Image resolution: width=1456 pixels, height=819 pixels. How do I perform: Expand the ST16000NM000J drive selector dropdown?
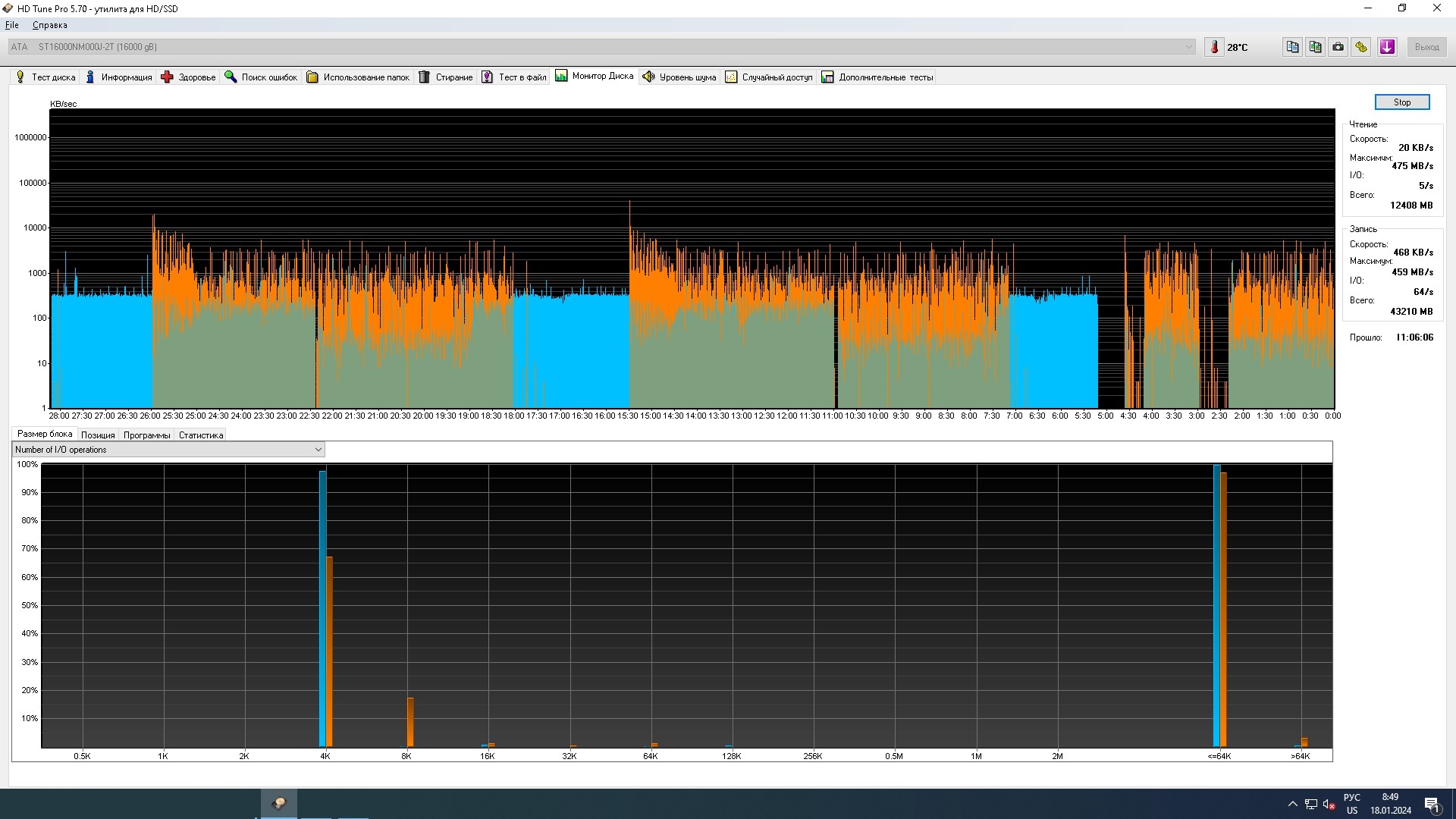[x=1188, y=47]
